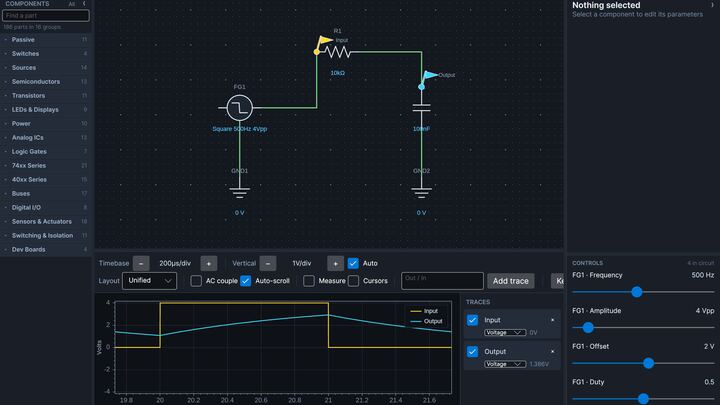Expand the LEDs & Displays group

(46, 110)
